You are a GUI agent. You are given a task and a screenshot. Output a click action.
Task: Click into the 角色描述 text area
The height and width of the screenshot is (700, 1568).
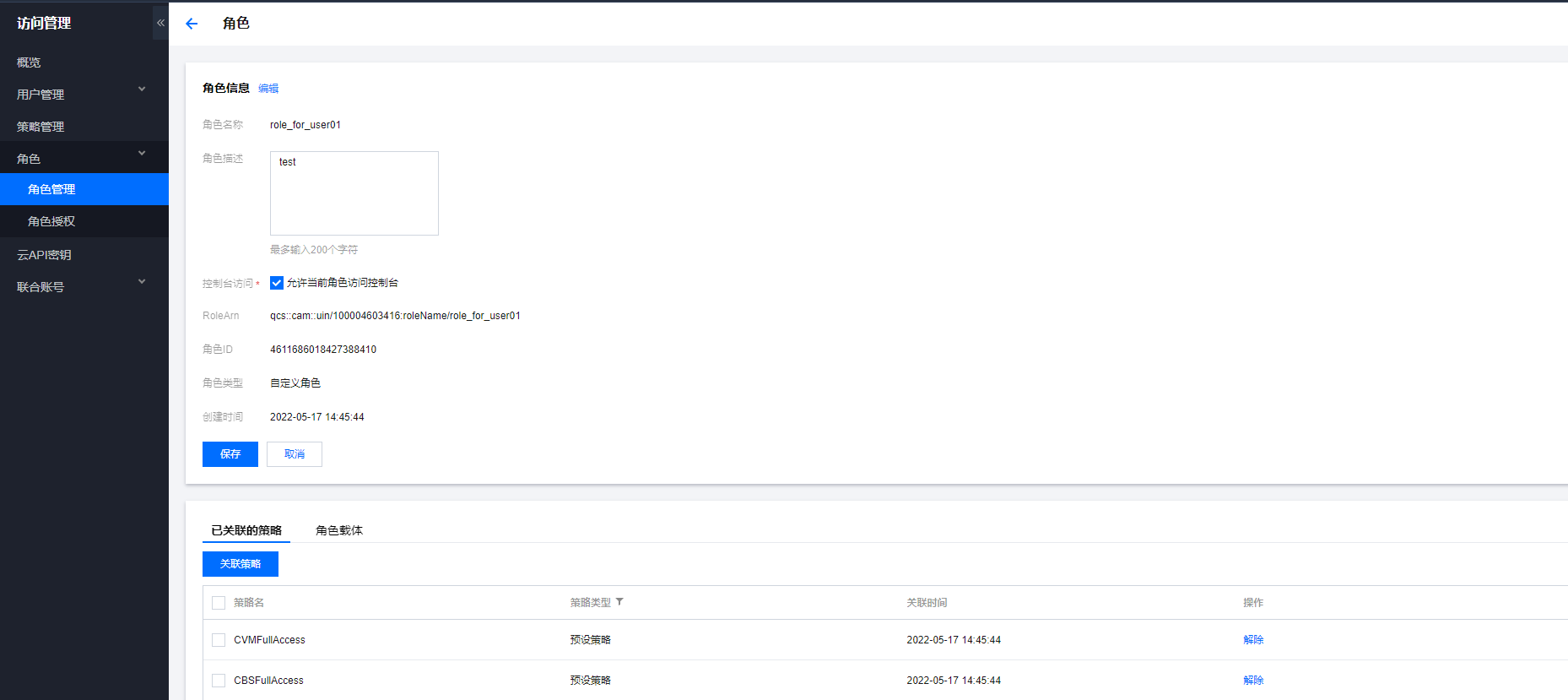(x=354, y=193)
